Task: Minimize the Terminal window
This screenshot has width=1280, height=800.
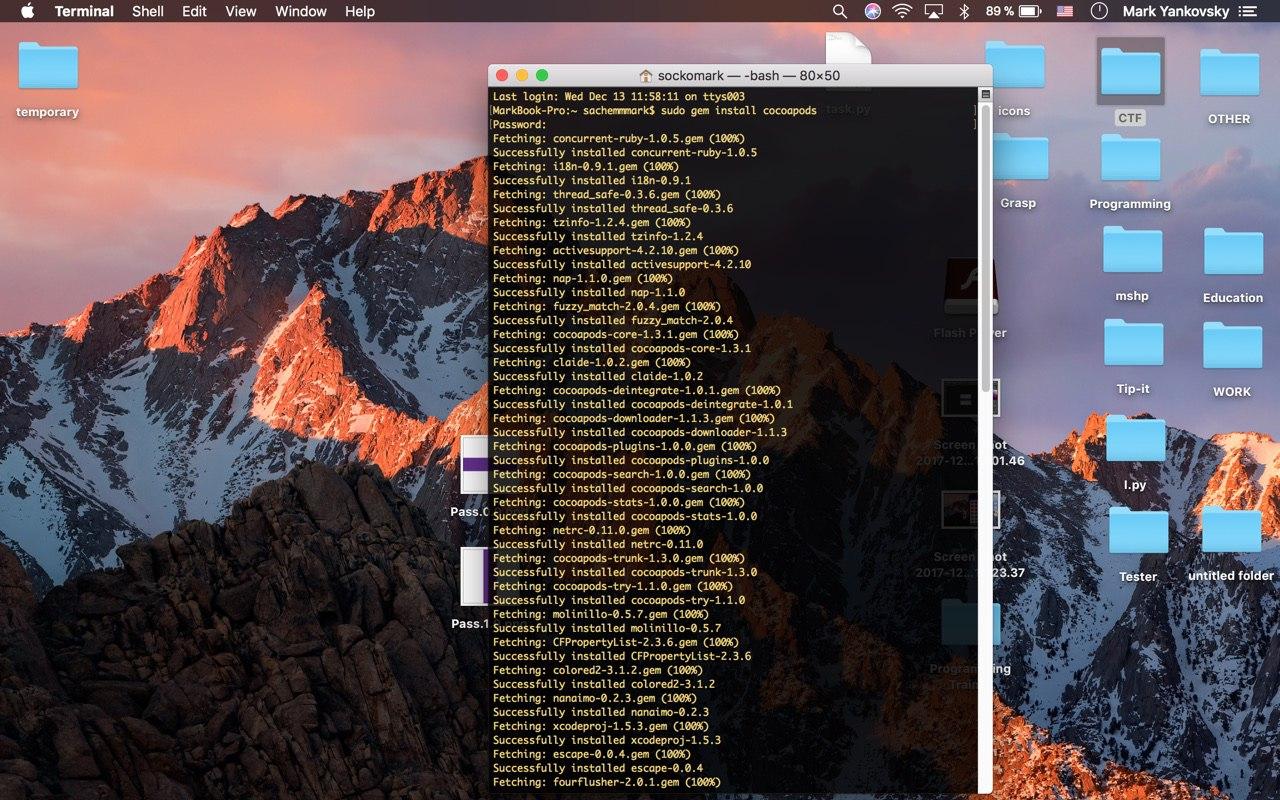Action: coord(522,75)
